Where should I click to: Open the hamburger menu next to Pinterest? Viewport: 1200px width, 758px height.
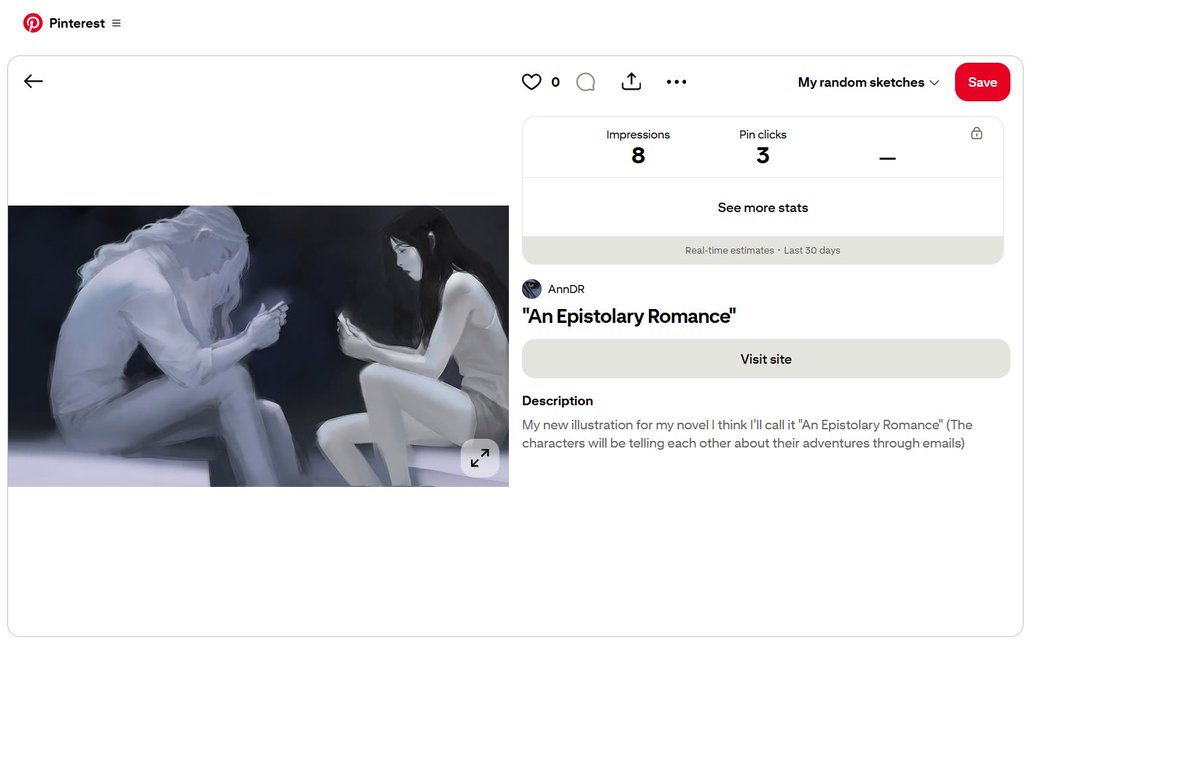coord(116,23)
